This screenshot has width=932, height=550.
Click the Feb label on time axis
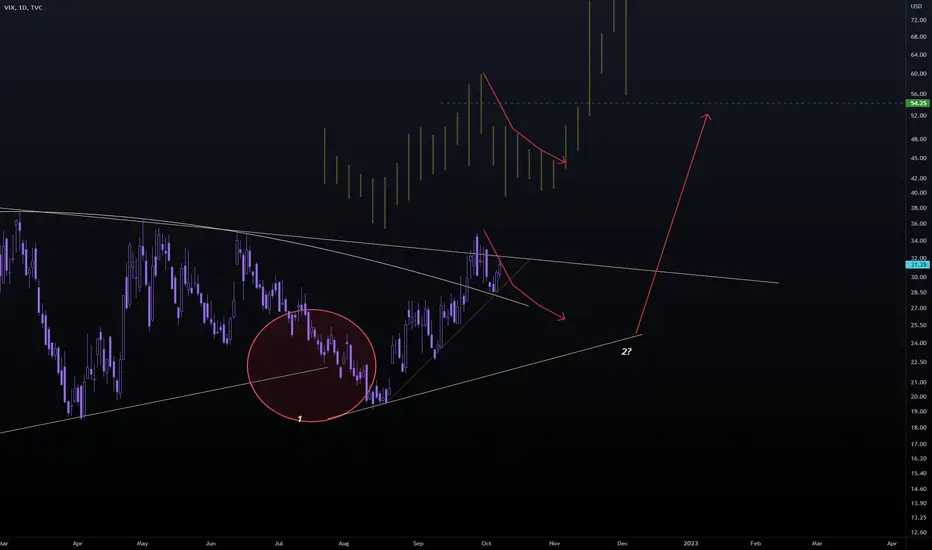tap(755, 543)
